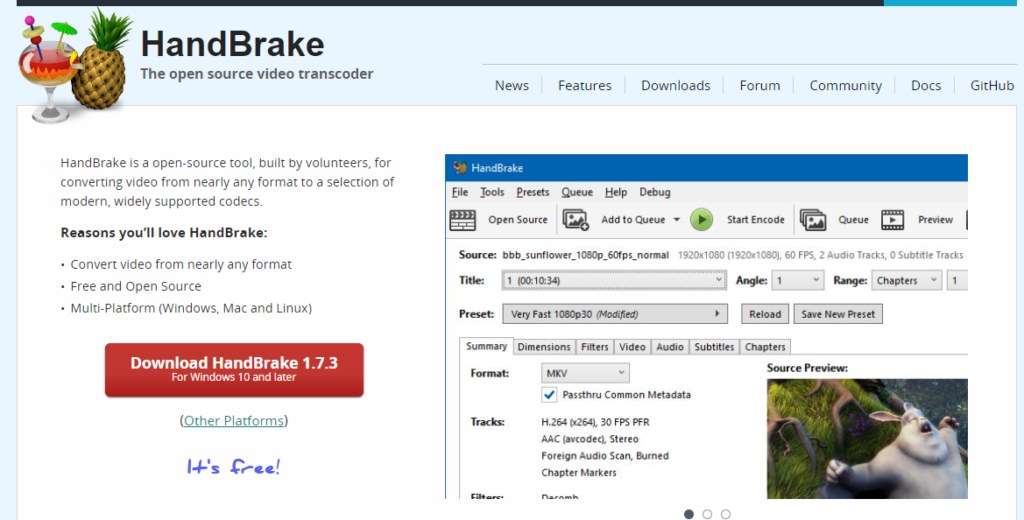This screenshot has height=520, width=1024.
Task: Select the third carousel dot indicator
Action: (726, 514)
